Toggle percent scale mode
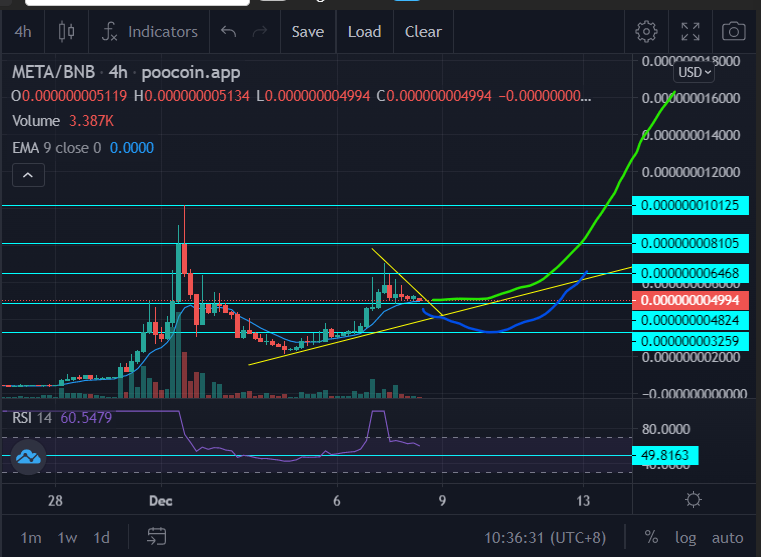This screenshot has height=557, width=761. click(x=651, y=538)
